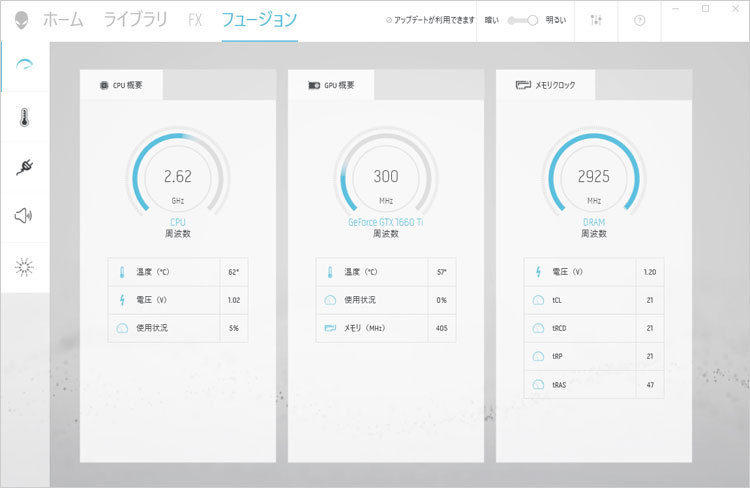This screenshot has width=750, height=488.
Task: Click the メモリ (MHz) row label
Action: click(364, 328)
